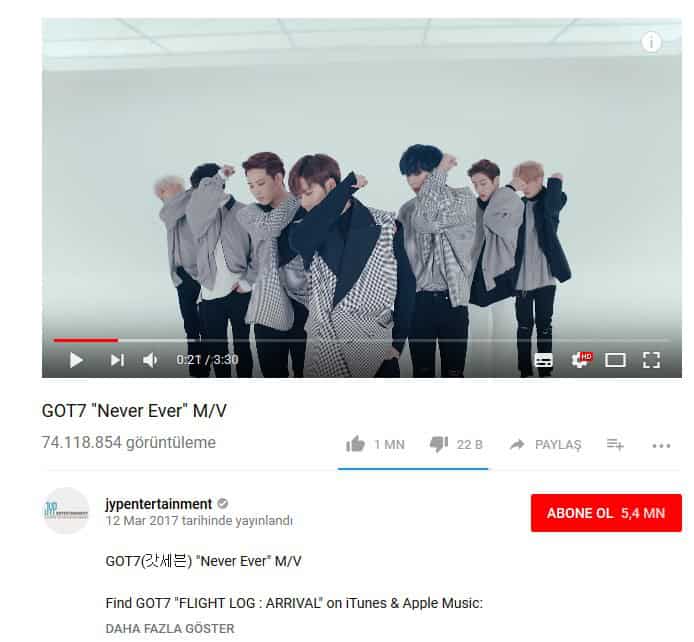Switch to theater mode view
Viewport: 694px width, 642px height.
615,360
